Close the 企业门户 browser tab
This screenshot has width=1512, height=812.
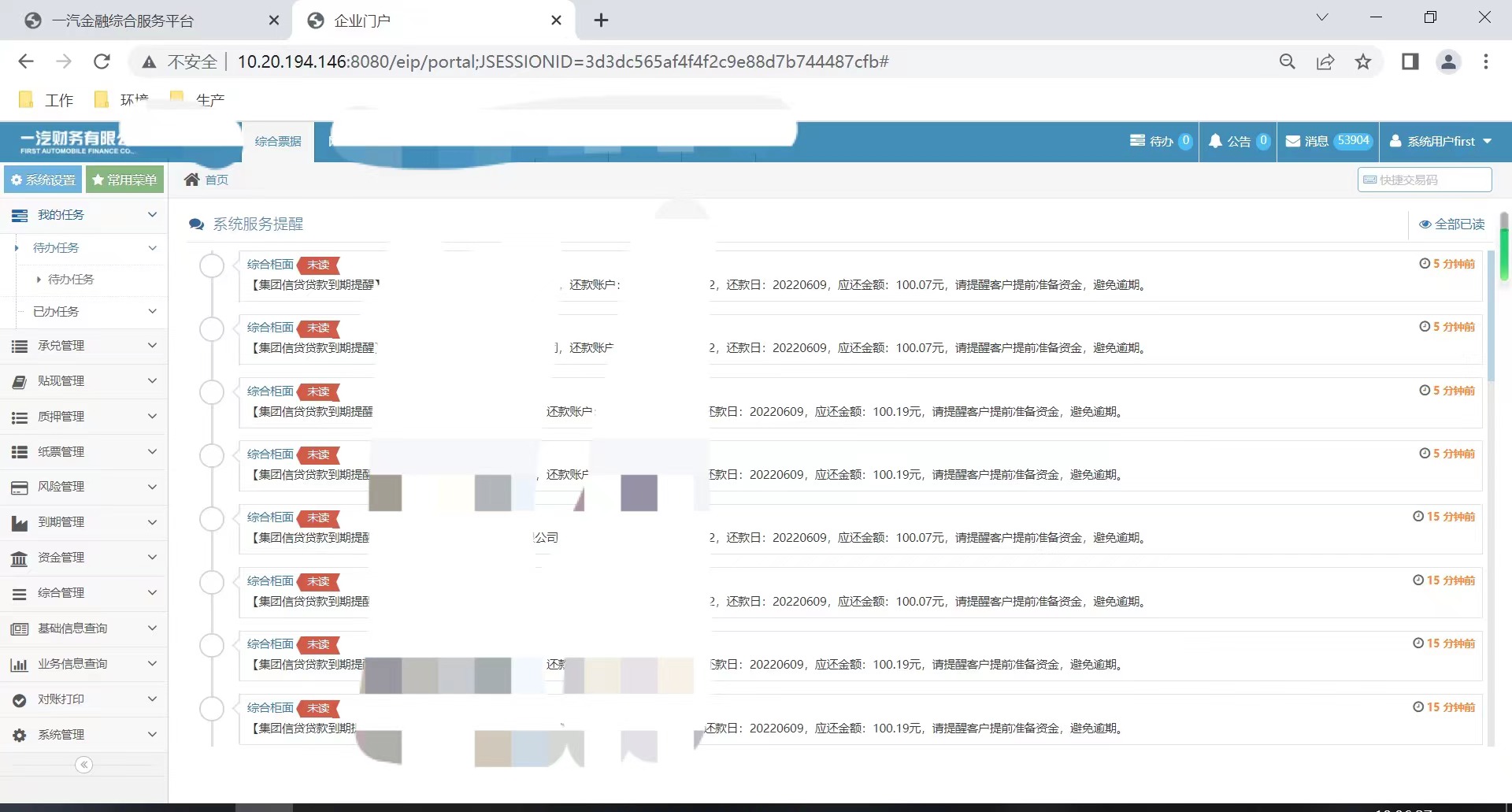tap(556, 20)
